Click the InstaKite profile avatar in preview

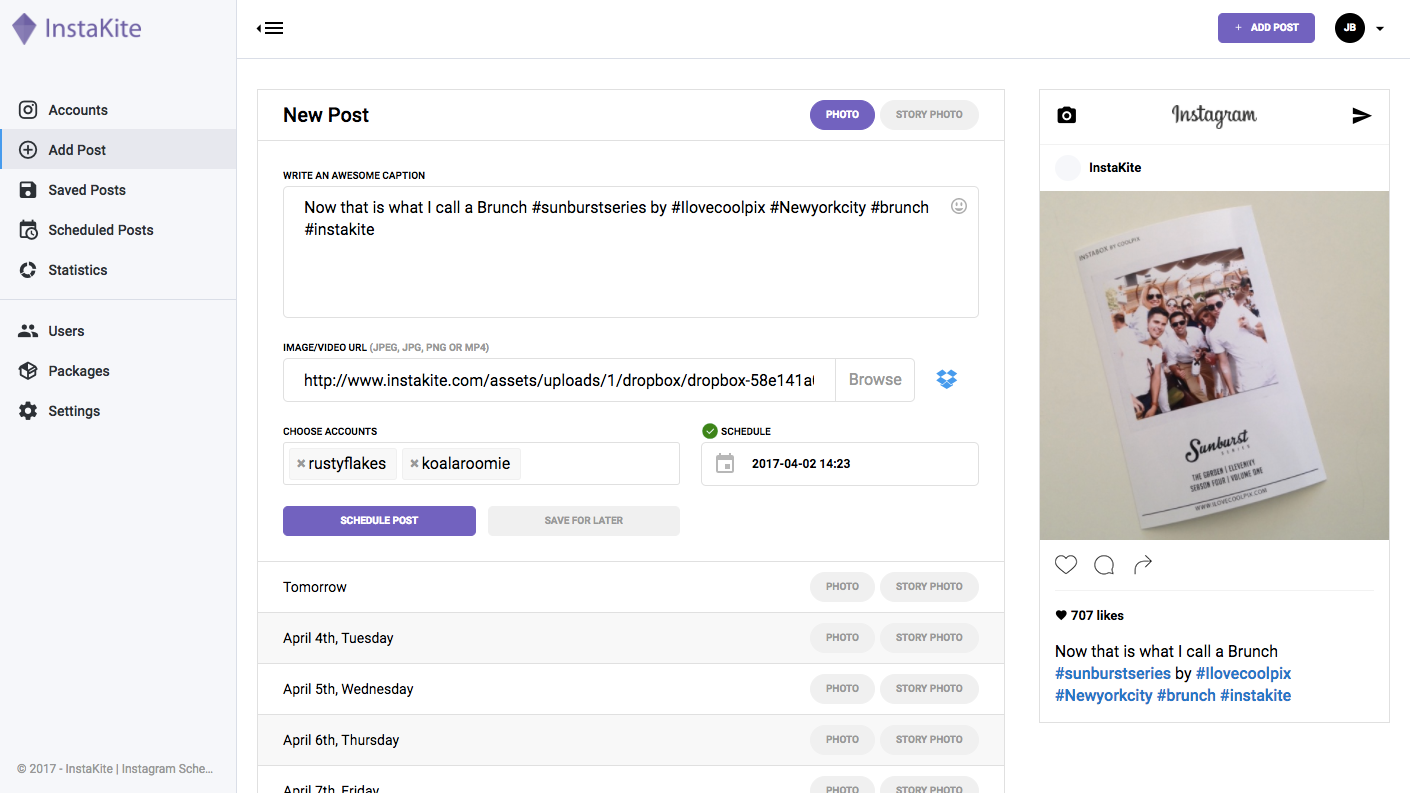tap(1068, 168)
